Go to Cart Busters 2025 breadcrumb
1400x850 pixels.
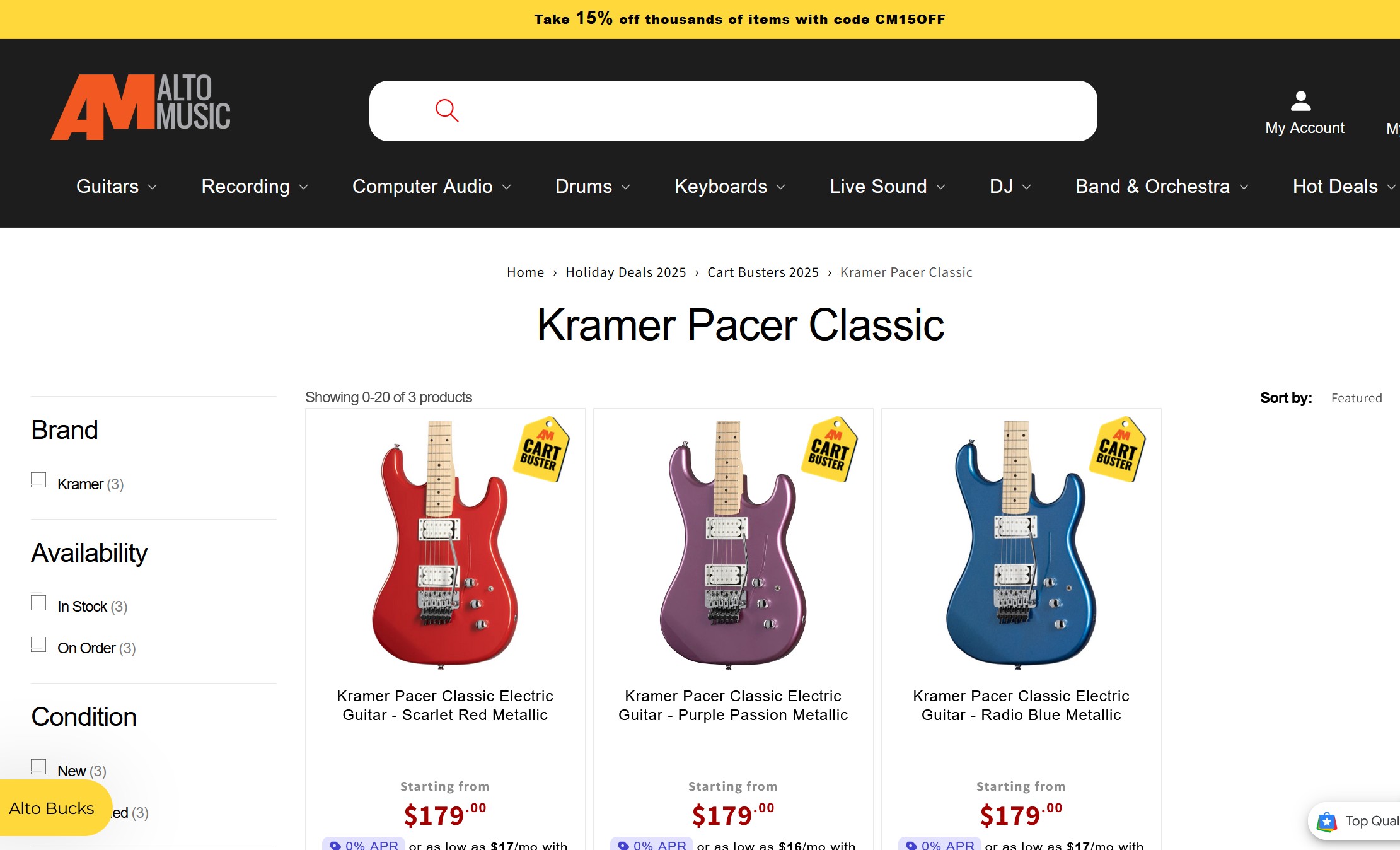pos(763,272)
